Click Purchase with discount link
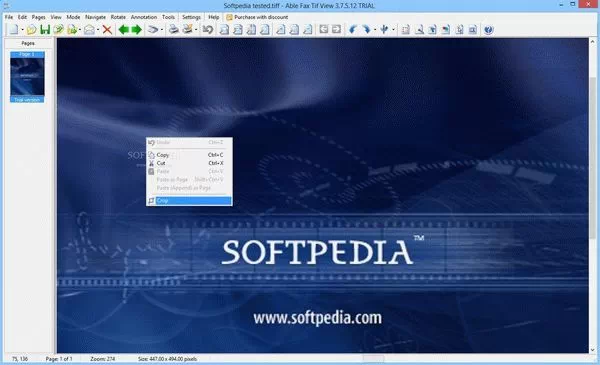The width and height of the screenshot is (600, 365). pos(257,17)
